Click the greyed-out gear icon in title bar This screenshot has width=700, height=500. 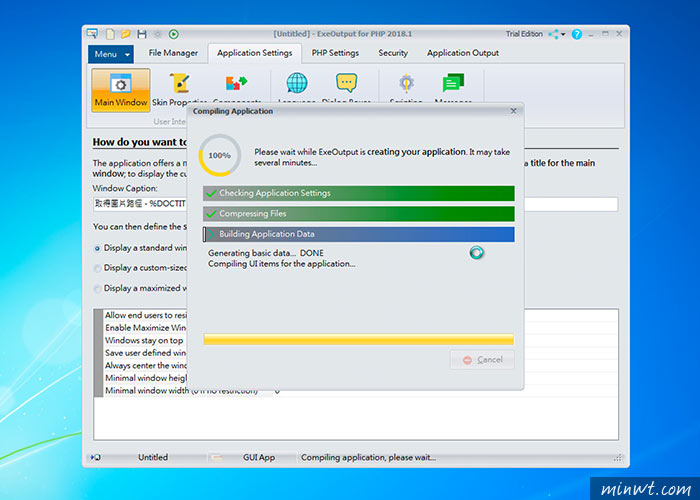[158, 34]
